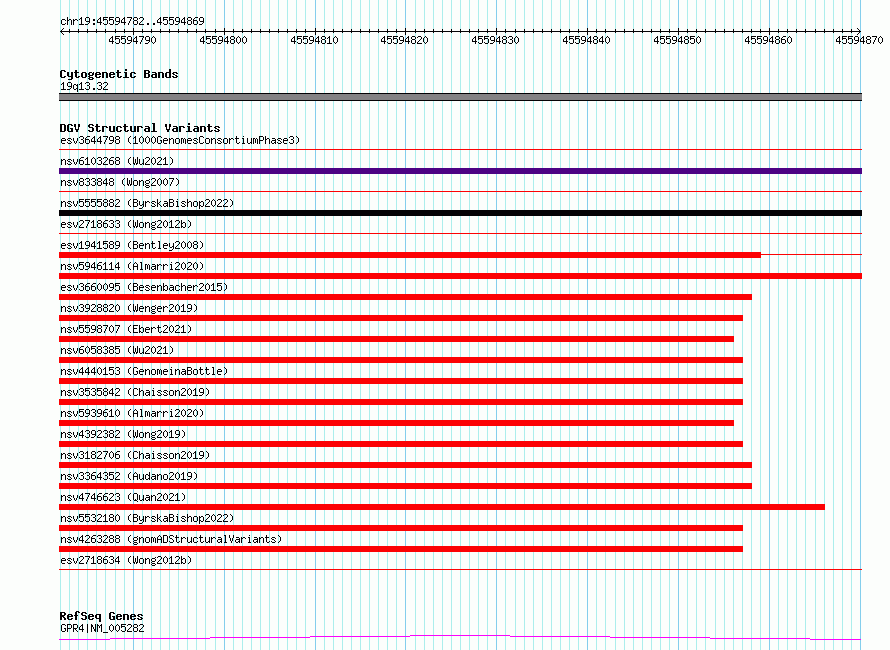890x650 pixels.
Task: Open variant nsv5939610 (Almarri2020) label
Action: [132, 413]
